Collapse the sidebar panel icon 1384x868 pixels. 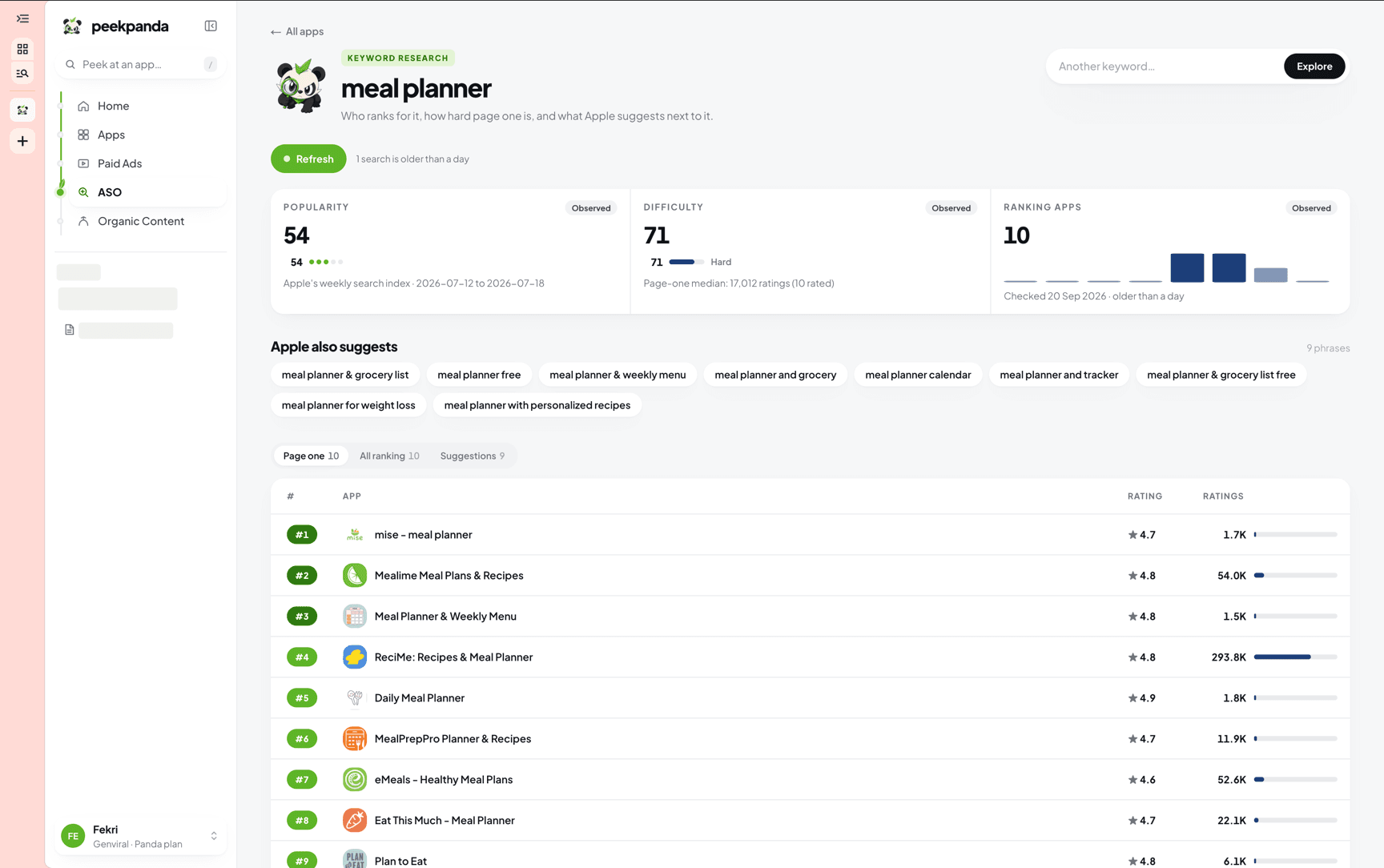(x=211, y=26)
